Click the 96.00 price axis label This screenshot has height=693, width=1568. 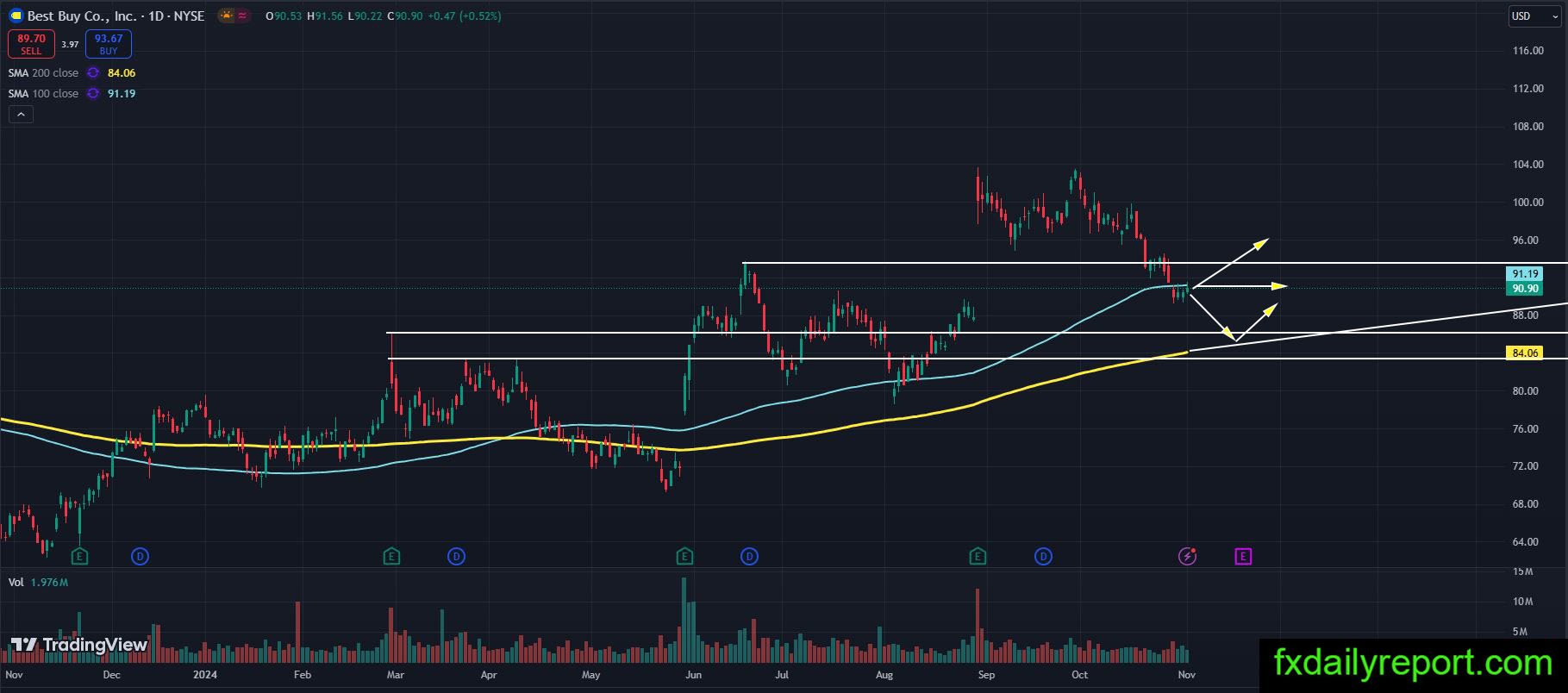pyautogui.click(x=1525, y=240)
